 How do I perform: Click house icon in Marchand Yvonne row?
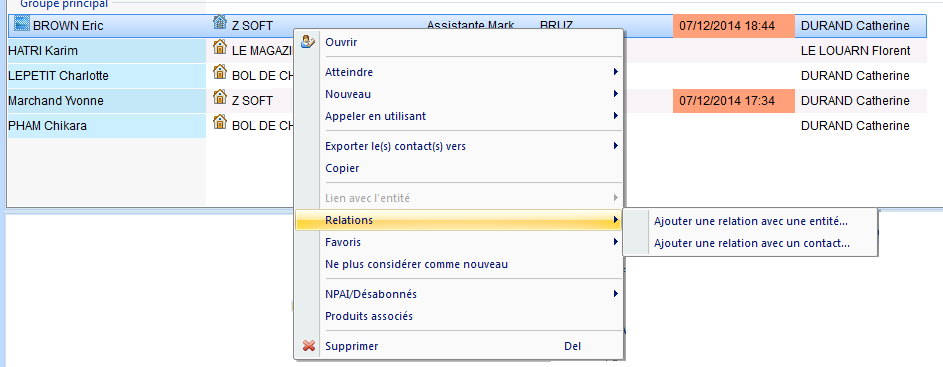pos(220,97)
